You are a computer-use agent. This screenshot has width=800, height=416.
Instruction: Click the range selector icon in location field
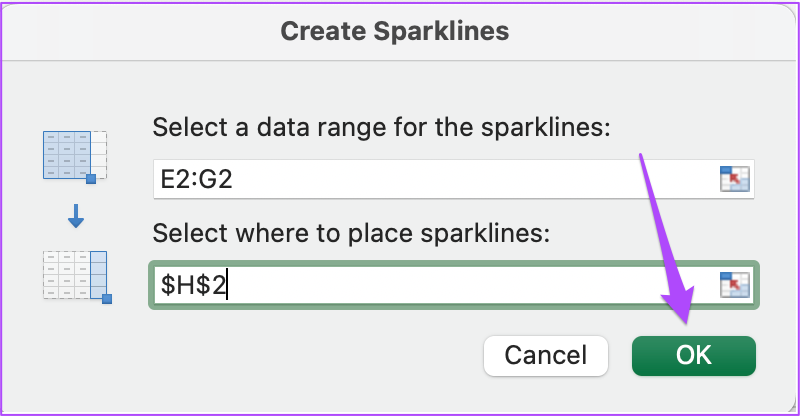[x=734, y=284]
